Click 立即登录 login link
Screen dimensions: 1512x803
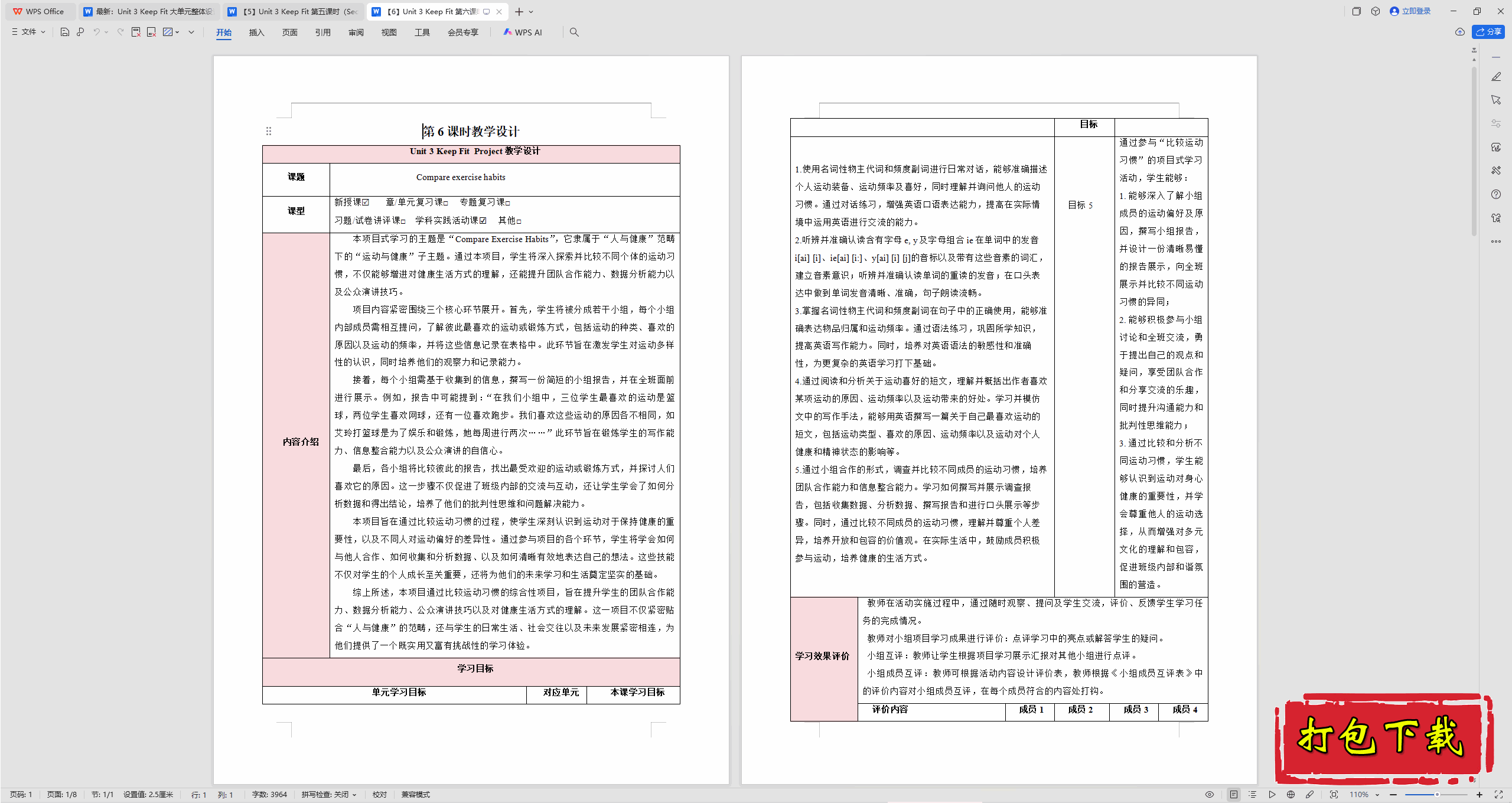coord(1410,11)
